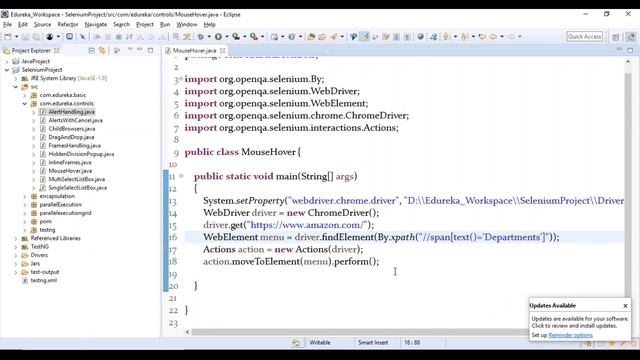This screenshot has height=360, width=640.
Task: Switch to the Java perspective icon
Action: [x=631, y=37]
